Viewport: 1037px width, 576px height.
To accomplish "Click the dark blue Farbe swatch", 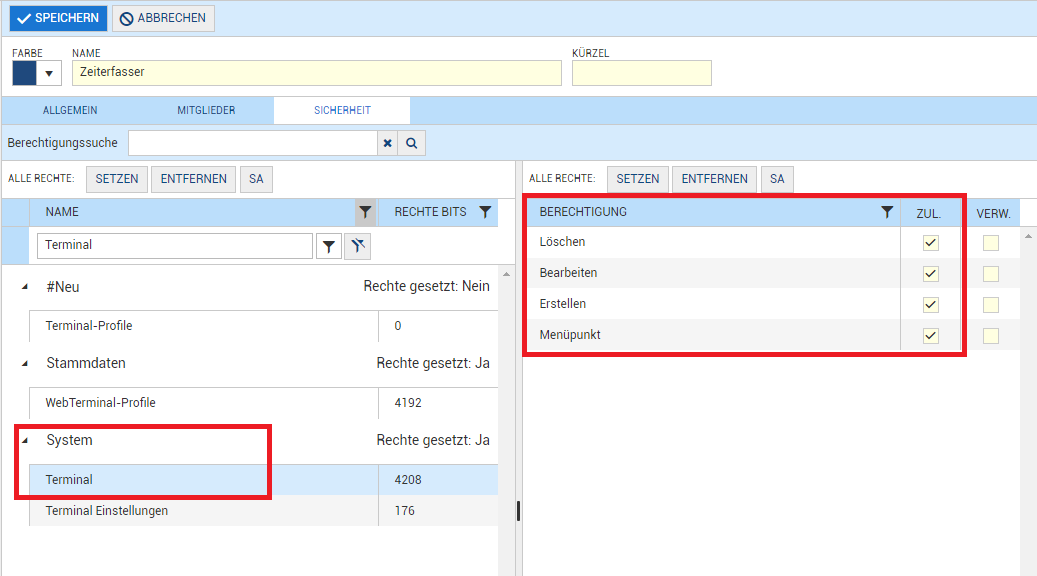I will click(24, 74).
